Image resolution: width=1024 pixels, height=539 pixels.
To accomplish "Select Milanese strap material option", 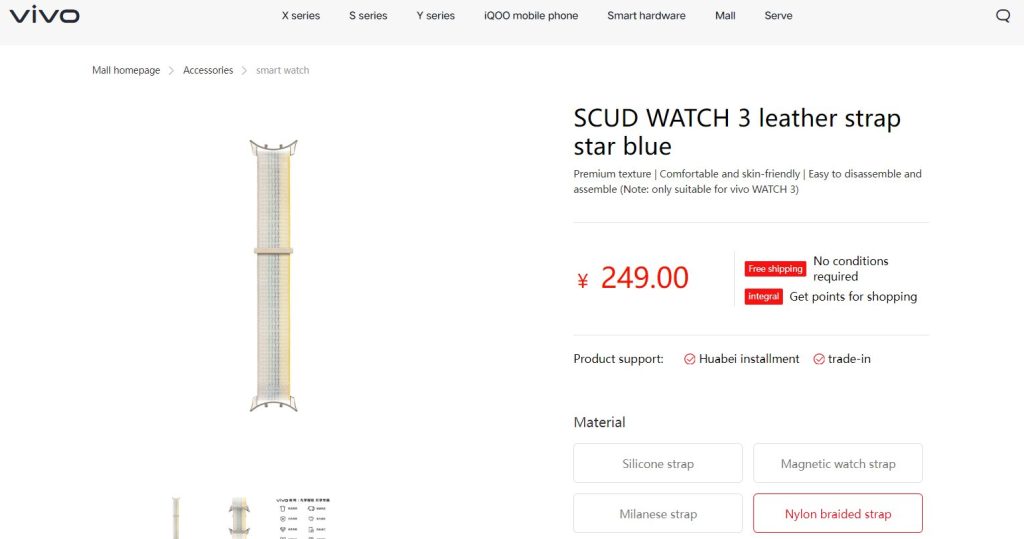I will click(x=658, y=514).
